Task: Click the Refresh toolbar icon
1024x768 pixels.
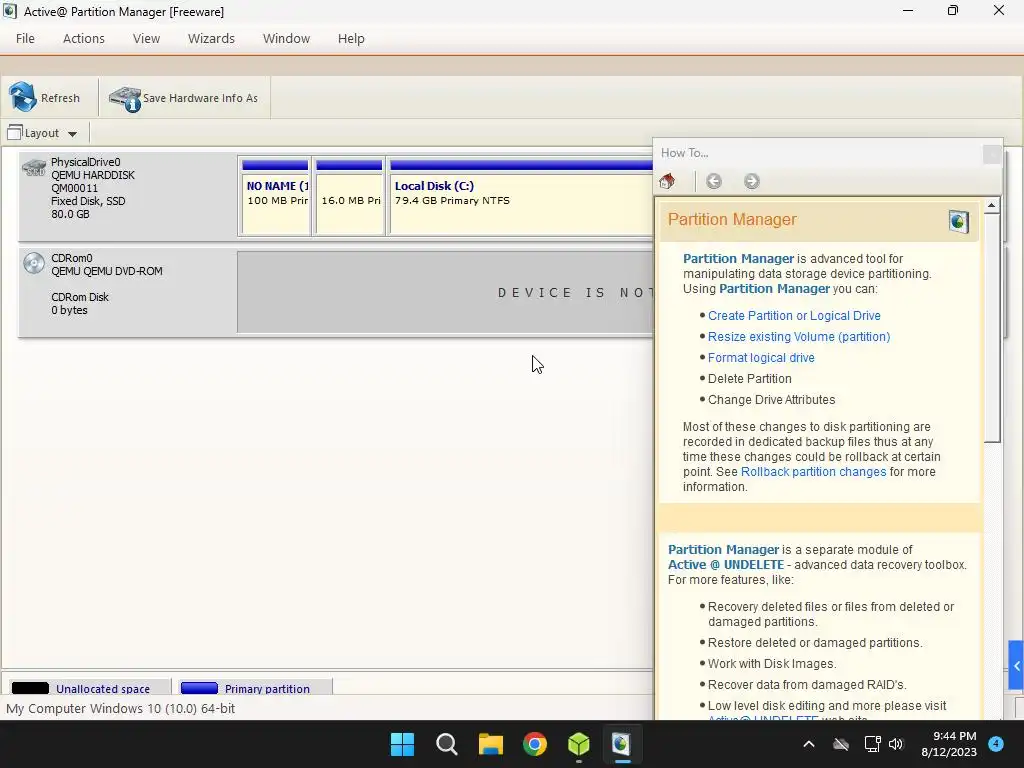Action: point(22,97)
